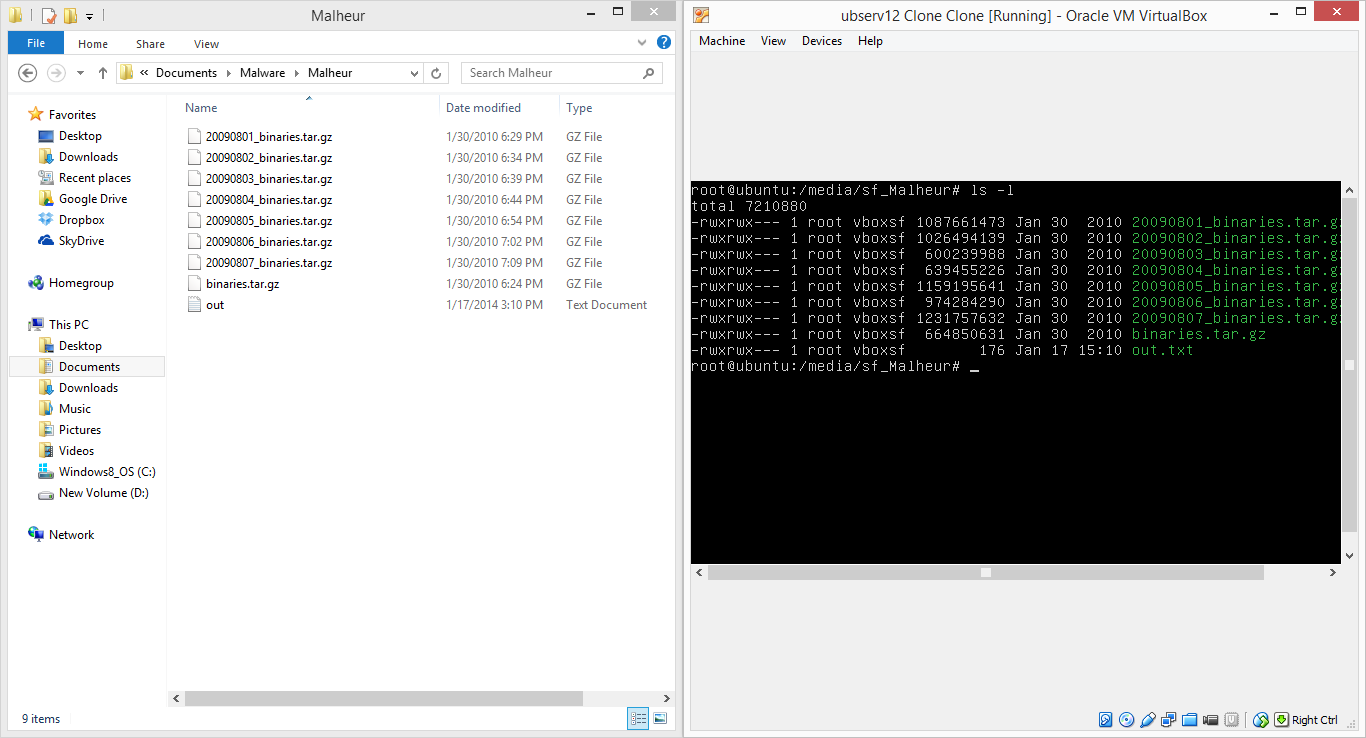Click the mouse integration icon in VirtualBox
Image resolution: width=1366 pixels, height=738 pixels.
coord(1261,719)
